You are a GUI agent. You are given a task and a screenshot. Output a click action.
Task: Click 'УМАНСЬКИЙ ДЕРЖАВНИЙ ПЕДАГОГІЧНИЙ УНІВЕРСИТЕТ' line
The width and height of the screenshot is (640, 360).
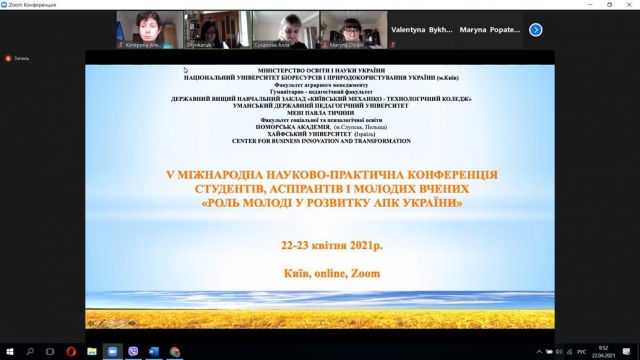[x=320, y=106]
